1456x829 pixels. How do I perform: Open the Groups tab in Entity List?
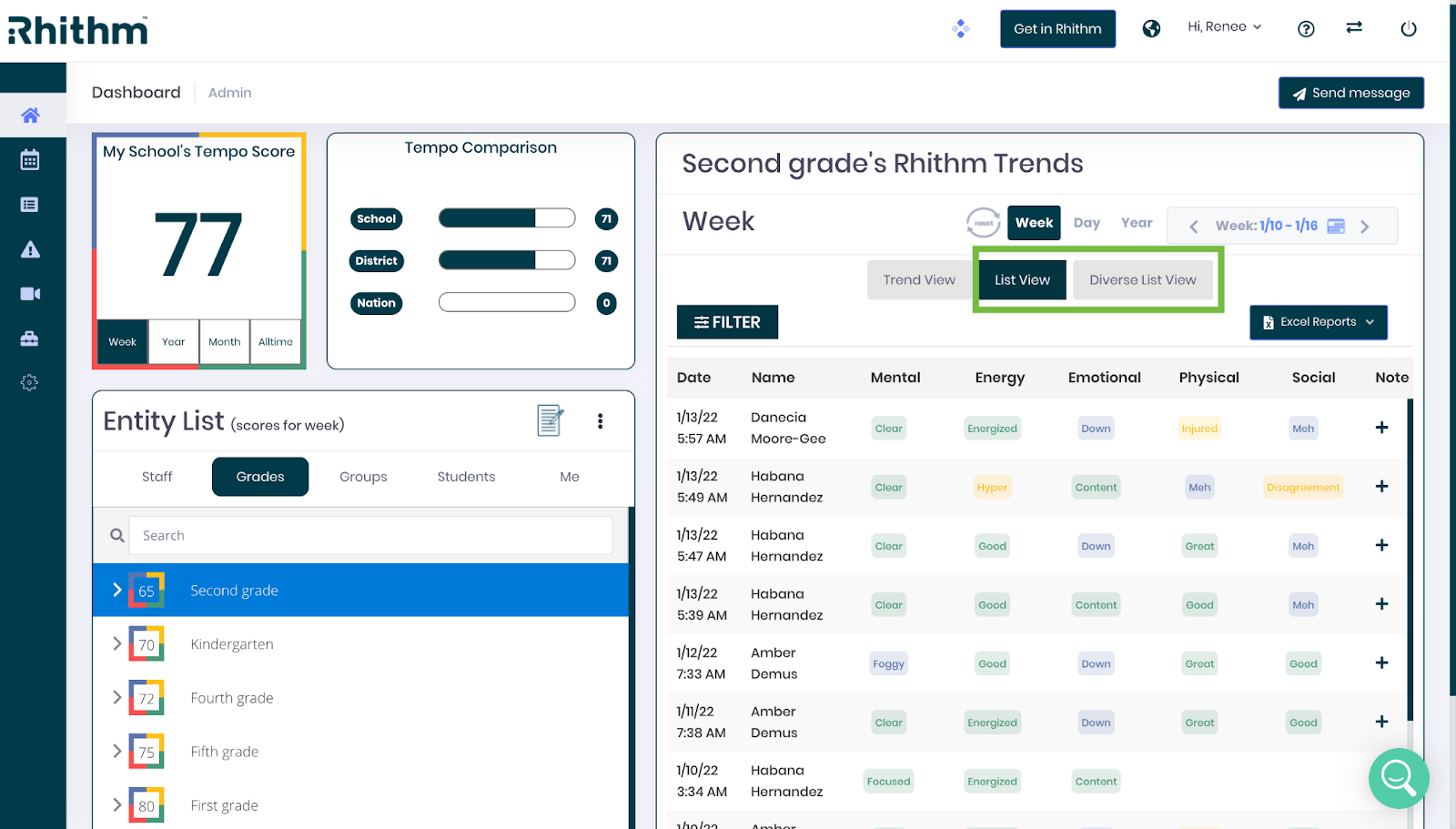[x=363, y=477]
